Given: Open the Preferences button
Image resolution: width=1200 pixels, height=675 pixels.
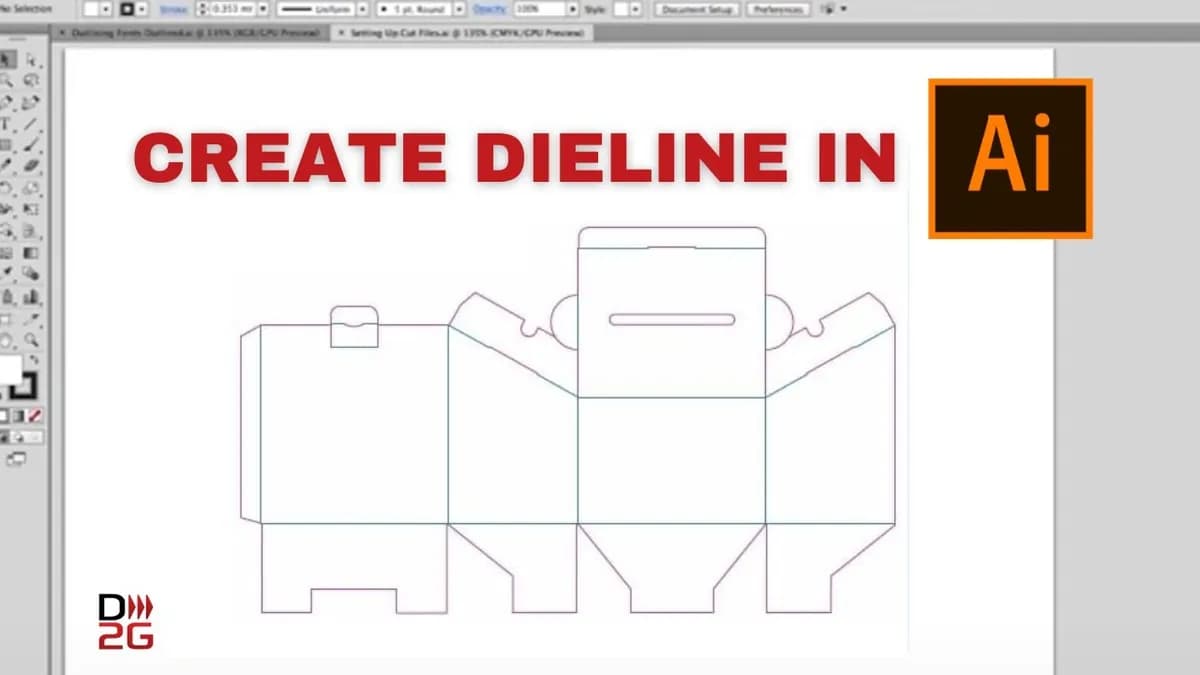Looking at the screenshot, I should click(777, 9).
